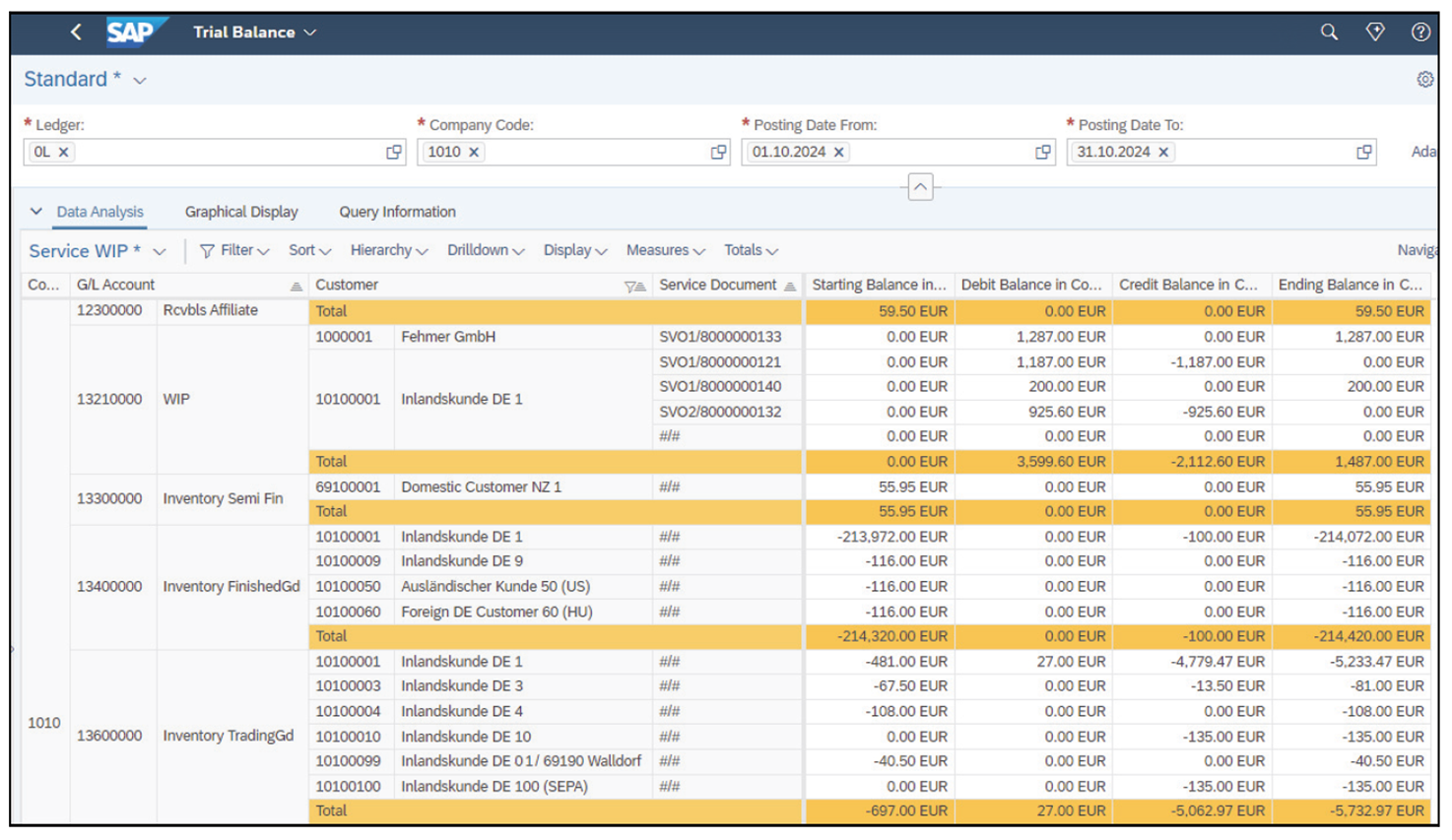Switch to the Data Analysis tab

pos(99,212)
